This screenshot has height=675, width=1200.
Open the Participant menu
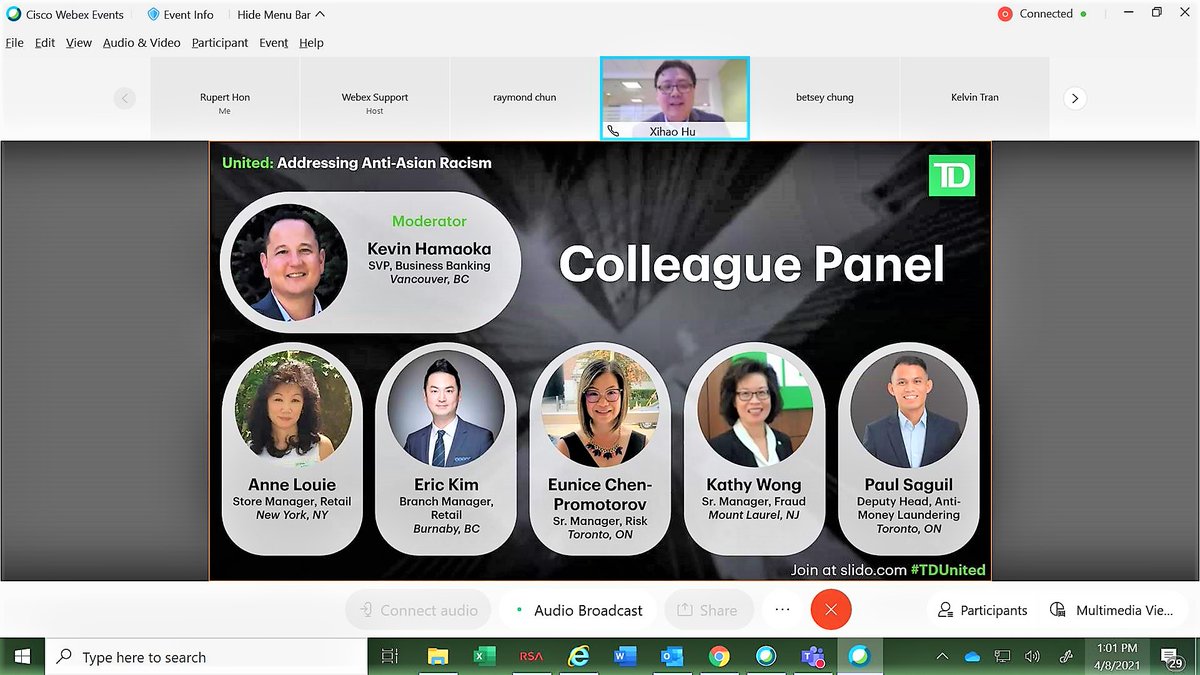point(220,43)
